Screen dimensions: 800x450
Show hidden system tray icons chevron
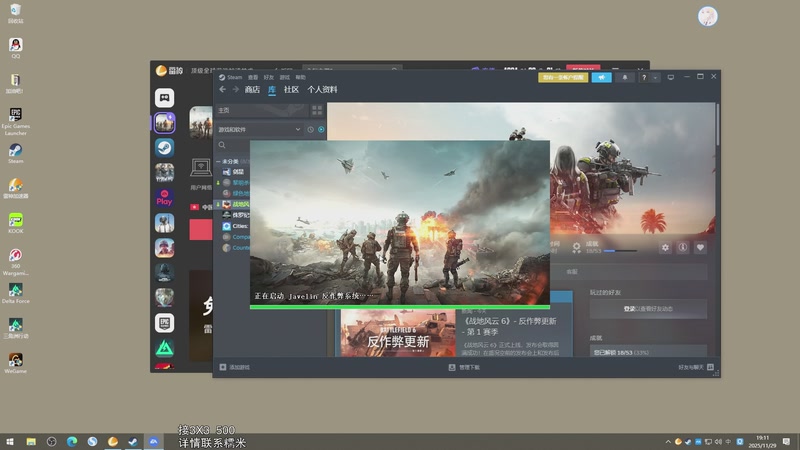[668, 441]
